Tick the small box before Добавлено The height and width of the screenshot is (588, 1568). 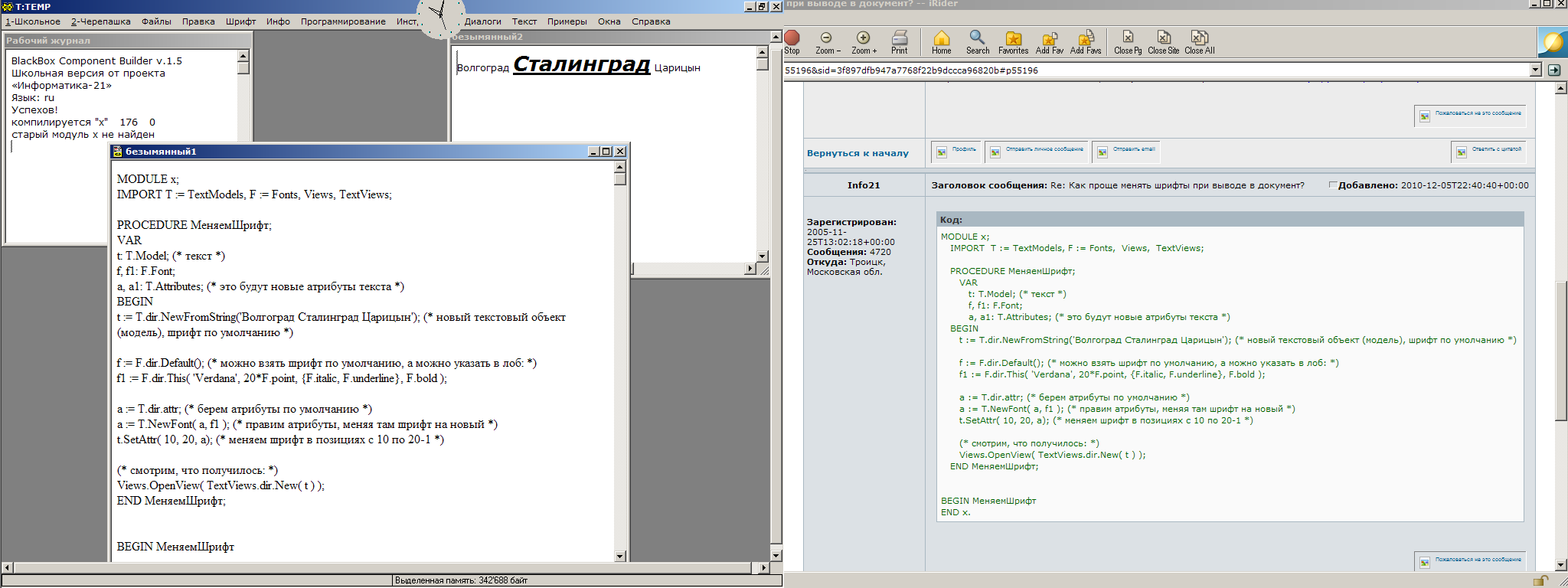pos(1333,185)
